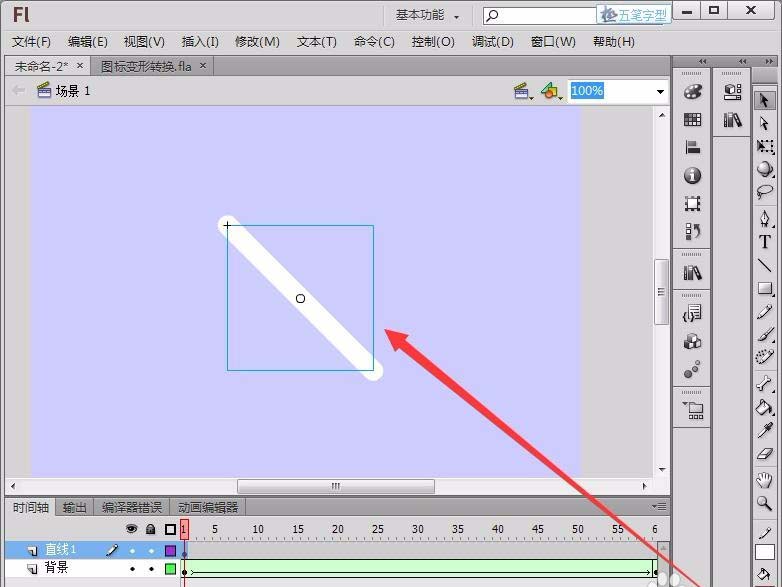Open the Properties panel icon

[x=732, y=92]
